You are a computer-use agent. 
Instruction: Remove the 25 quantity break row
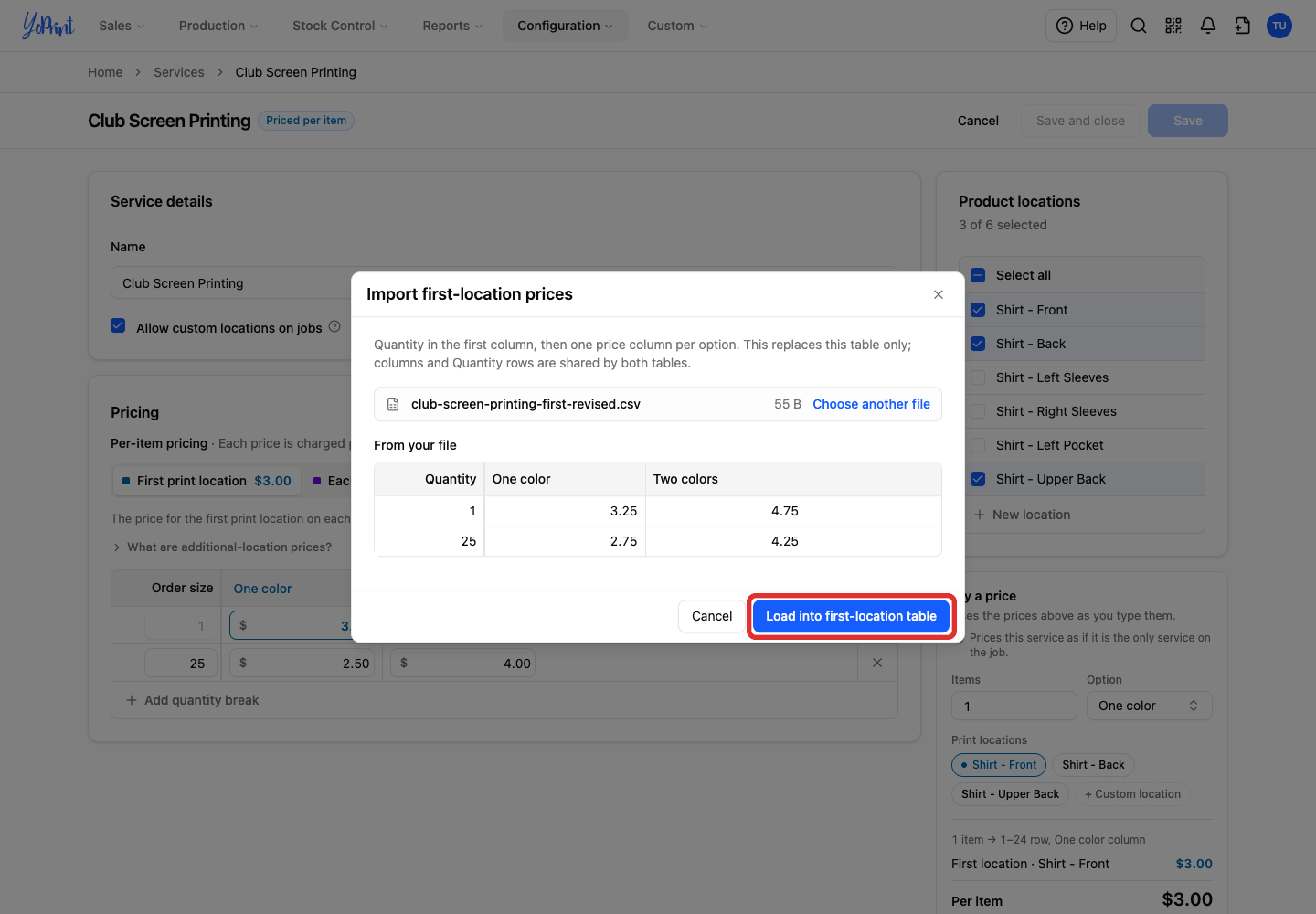pos(877,663)
